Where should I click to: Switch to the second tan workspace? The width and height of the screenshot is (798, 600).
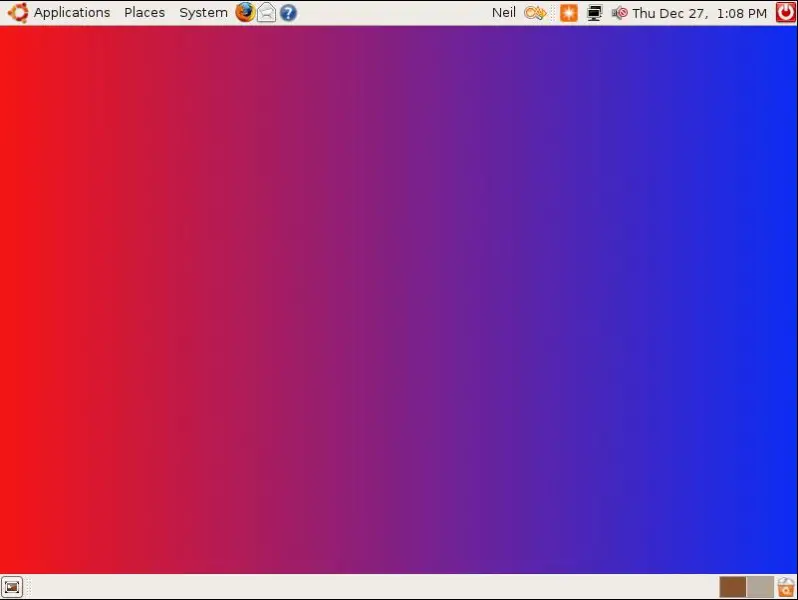tap(759, 587)
